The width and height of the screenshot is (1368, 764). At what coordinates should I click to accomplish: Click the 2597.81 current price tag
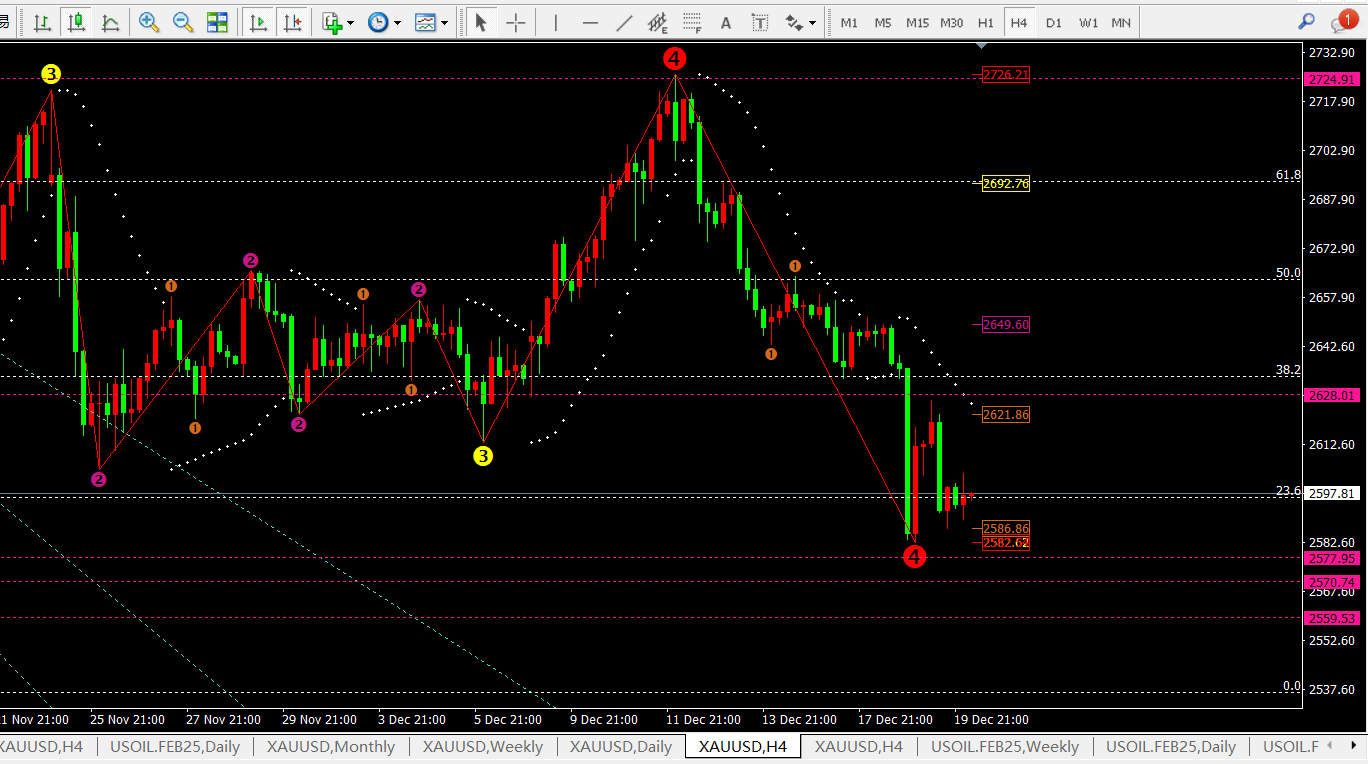click(1332, 494)
